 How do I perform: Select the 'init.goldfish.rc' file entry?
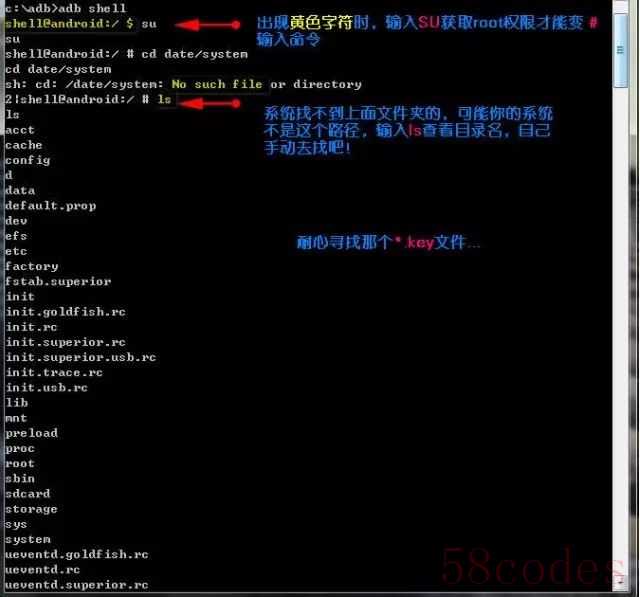[x=65, y=312]
